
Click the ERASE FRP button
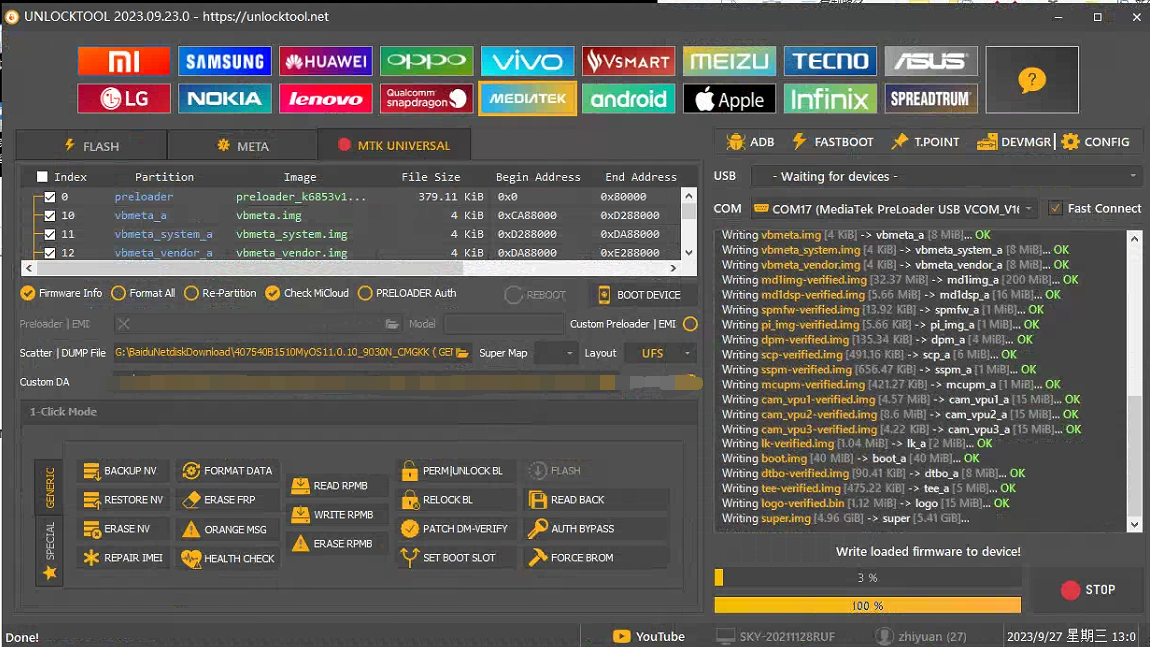coord(227,500)
